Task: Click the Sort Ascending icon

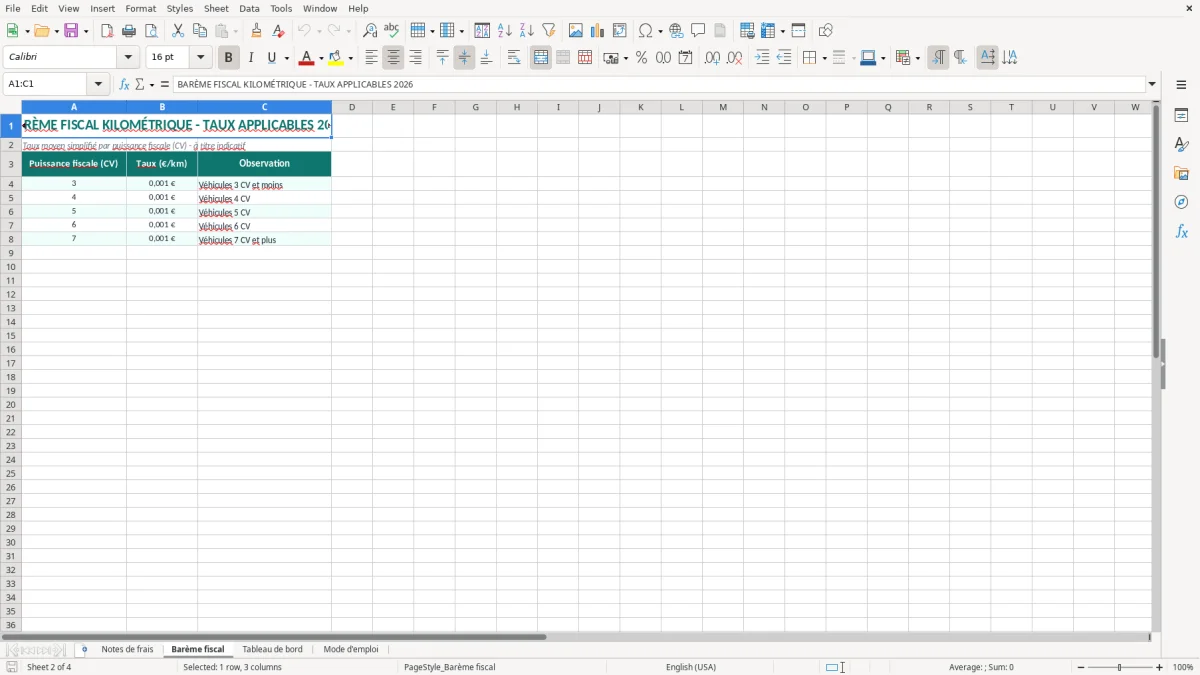Action: tap(505, 31)
